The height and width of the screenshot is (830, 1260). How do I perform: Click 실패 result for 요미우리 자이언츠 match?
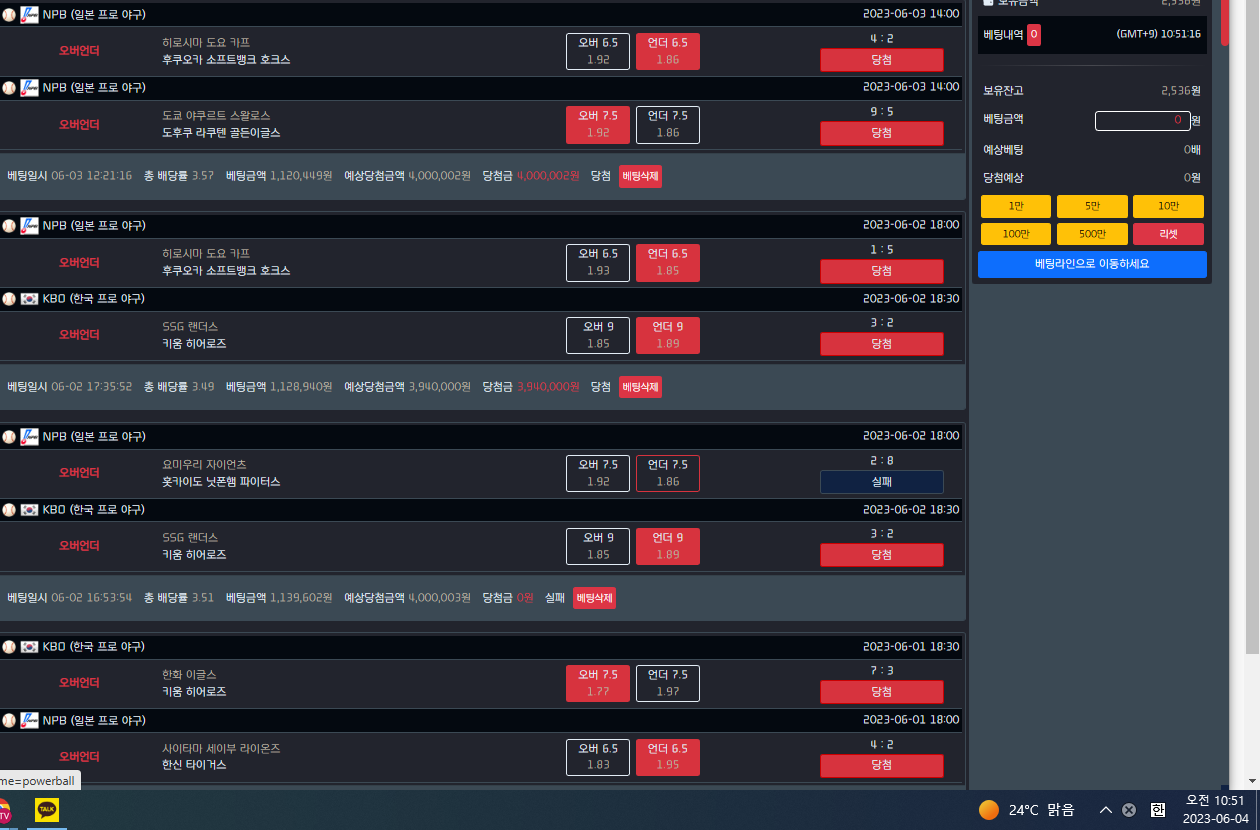tap(881, 482)
